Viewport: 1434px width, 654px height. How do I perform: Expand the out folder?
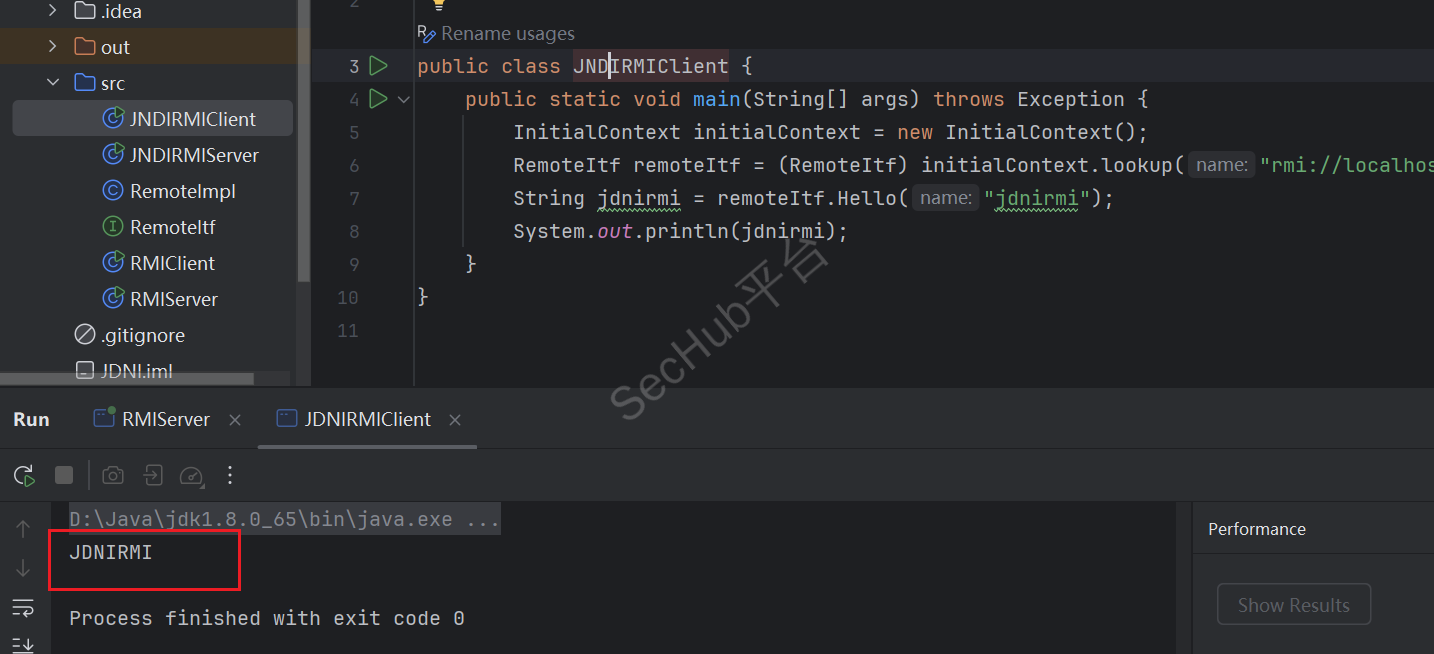point(54,47)
